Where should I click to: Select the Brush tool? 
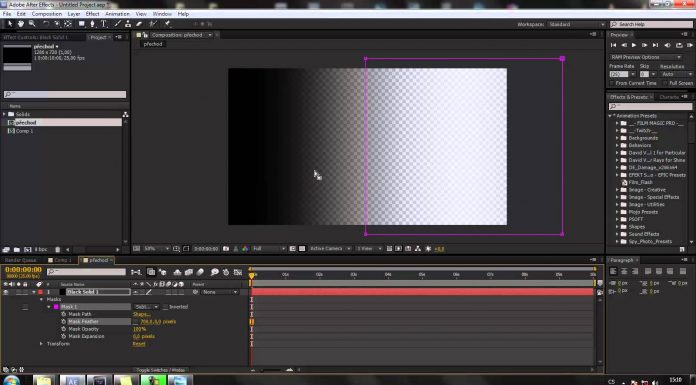pos(118,24)
